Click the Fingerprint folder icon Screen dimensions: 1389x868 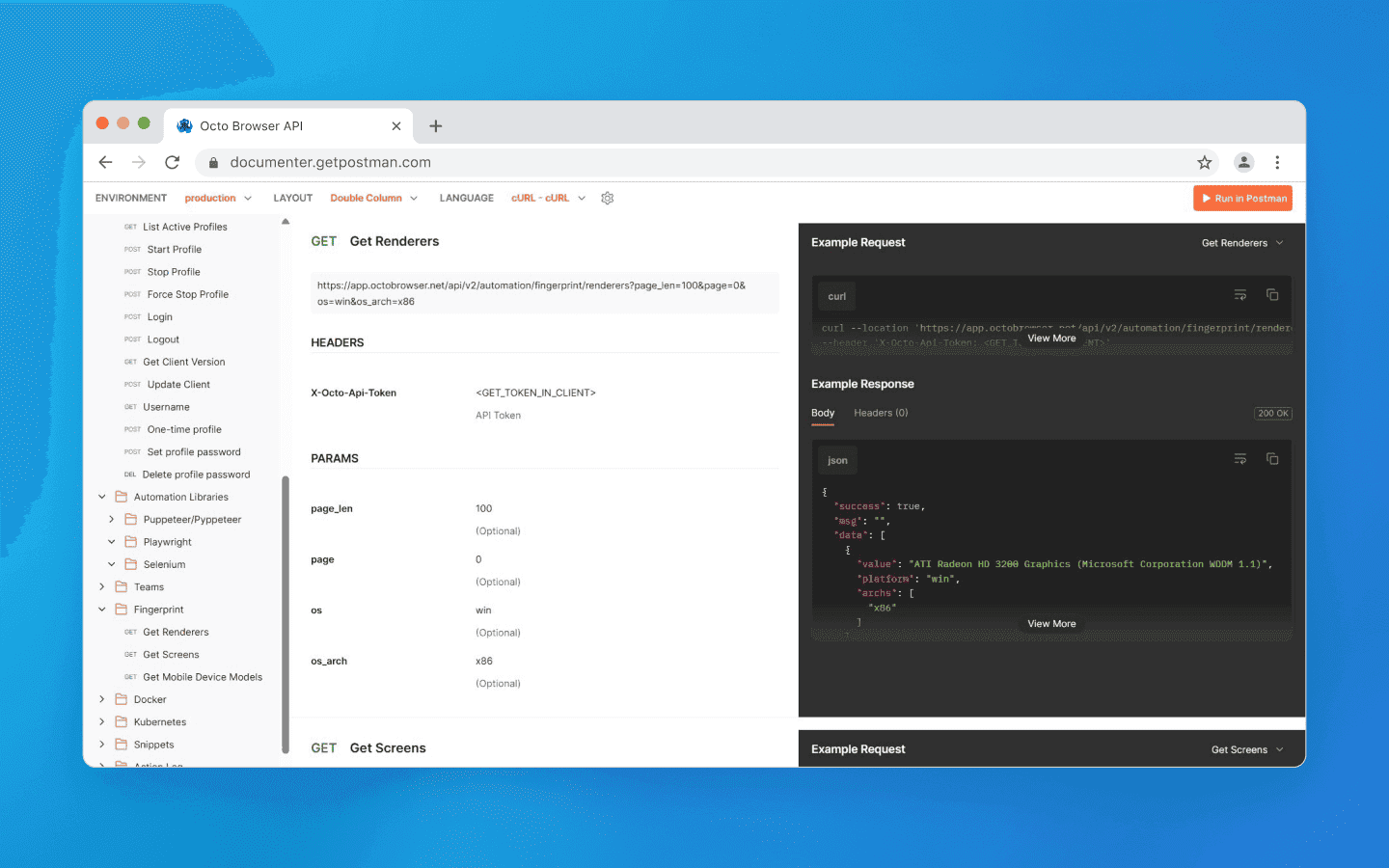(x=122, y=610)
